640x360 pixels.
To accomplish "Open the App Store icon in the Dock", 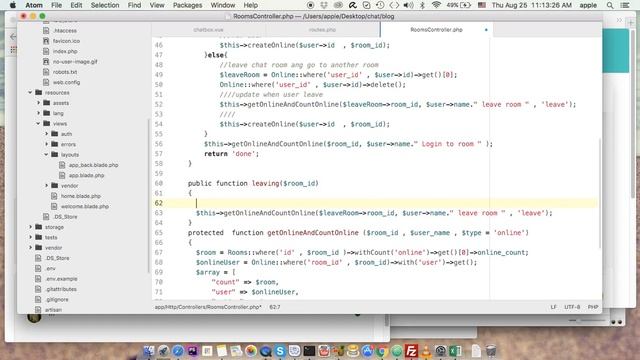I will pos(367,351).
